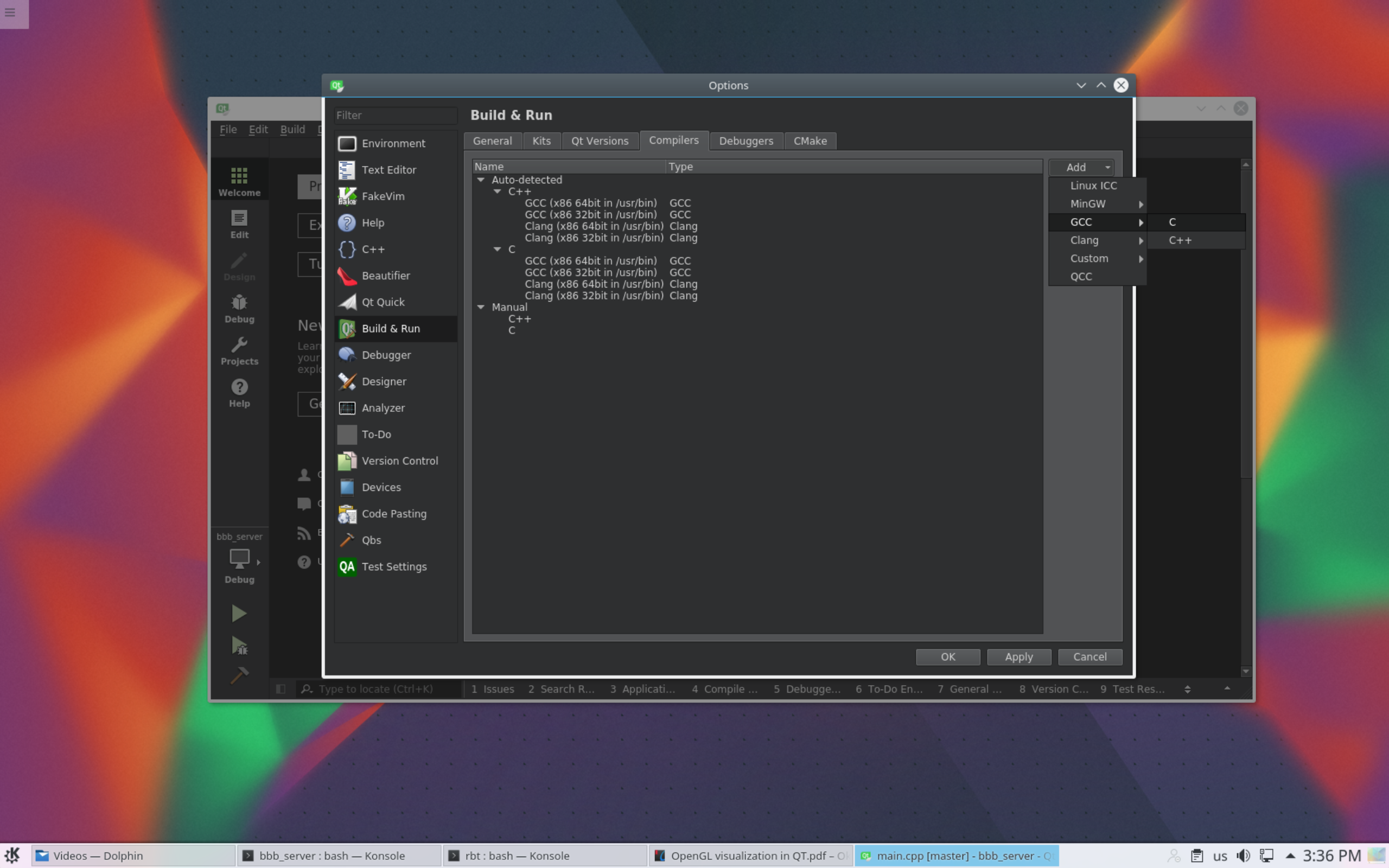Open Projects mode in Qt Creator
Screen dimensions: 1389x868
pyautogui.click(x=239, y=351)
